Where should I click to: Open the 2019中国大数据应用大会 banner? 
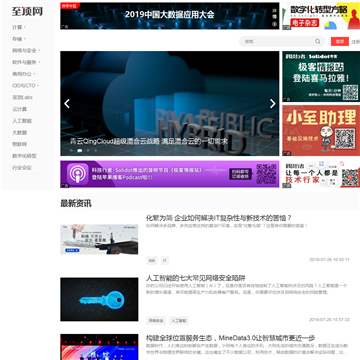(170, 16)
